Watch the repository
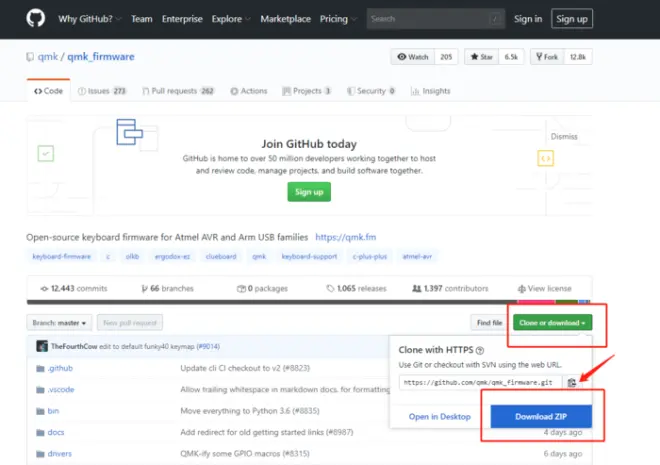 412,57
